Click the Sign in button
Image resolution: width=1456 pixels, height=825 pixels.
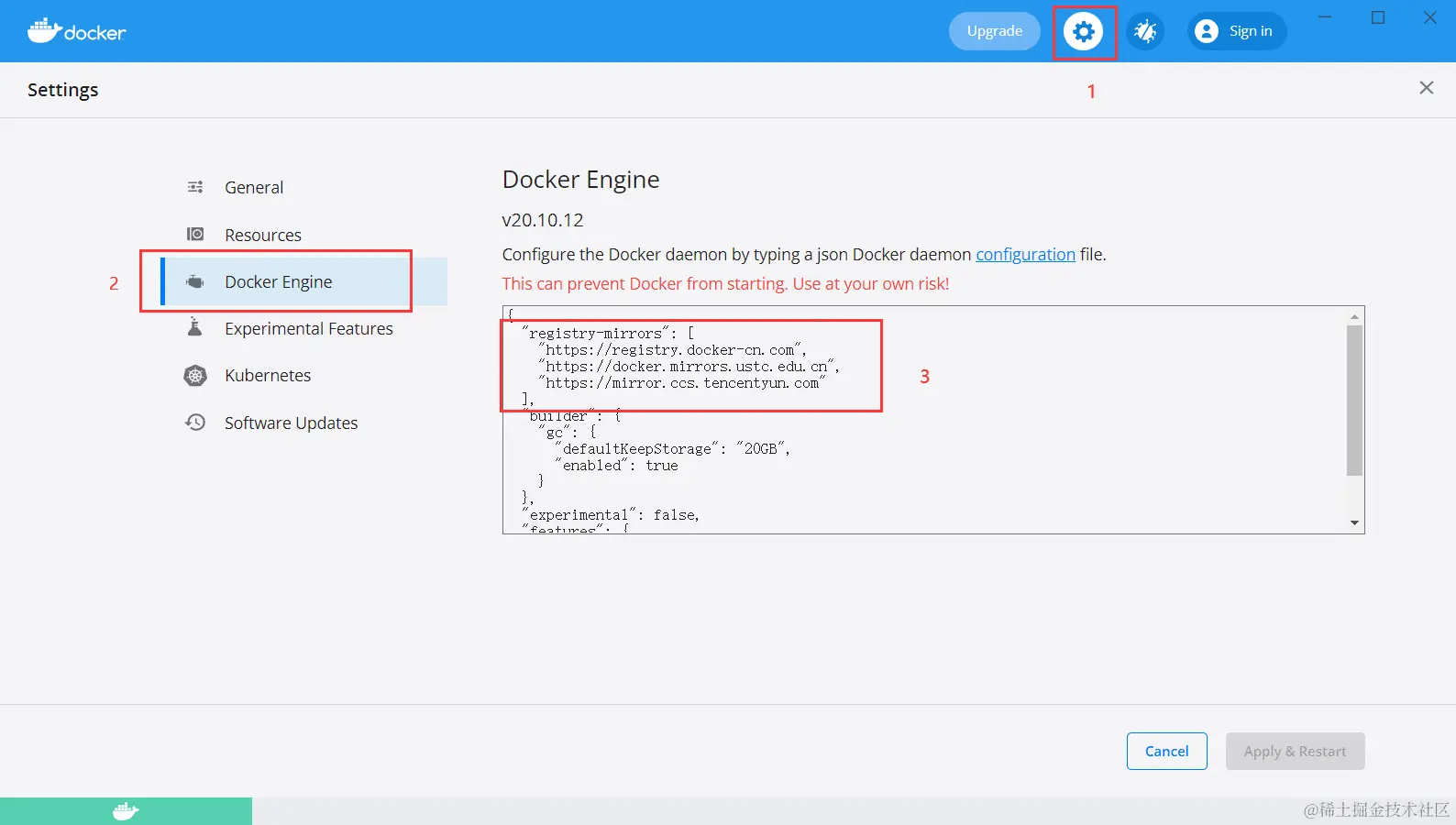(1237, 31)
